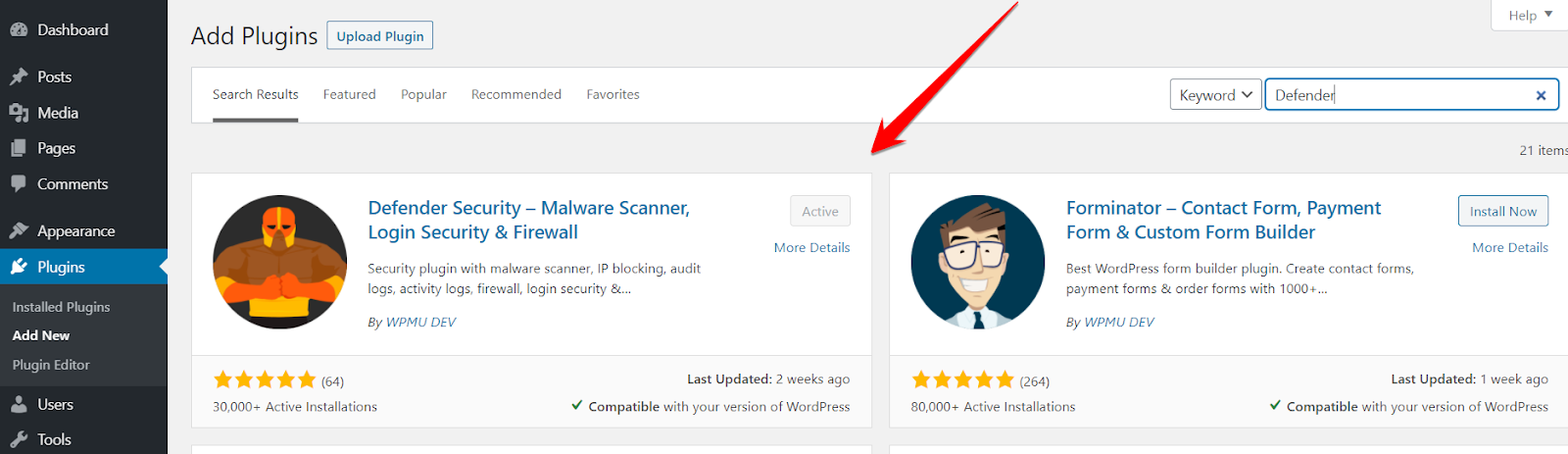Open Users in the sidebar menu
This screenshot has height=454, width=1568.
click(83, 404)
